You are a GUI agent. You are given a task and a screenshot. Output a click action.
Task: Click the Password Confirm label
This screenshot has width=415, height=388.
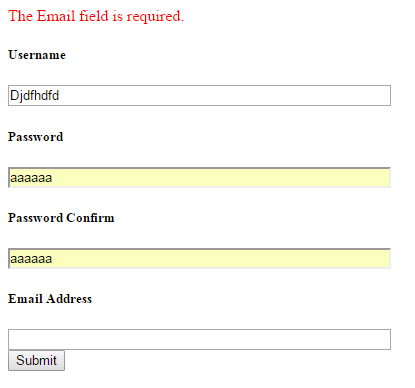pos(61,218)
